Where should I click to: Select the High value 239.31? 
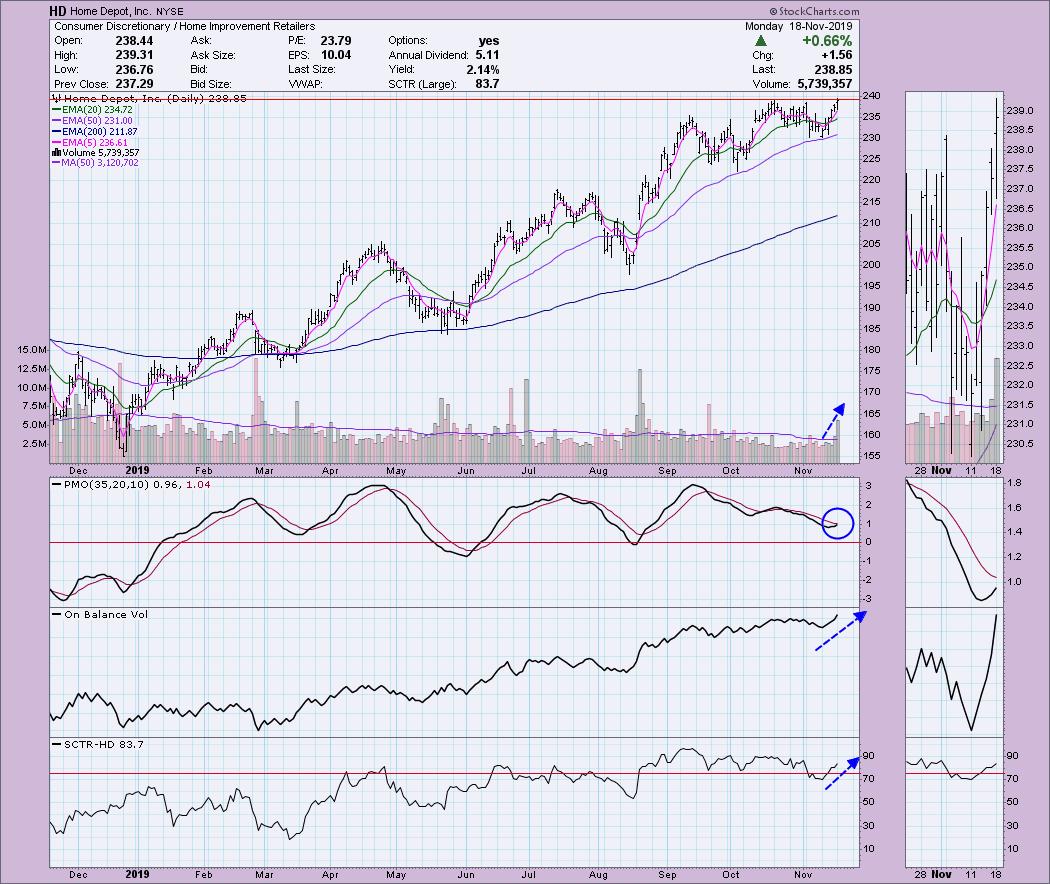click(x=134, y=55)
